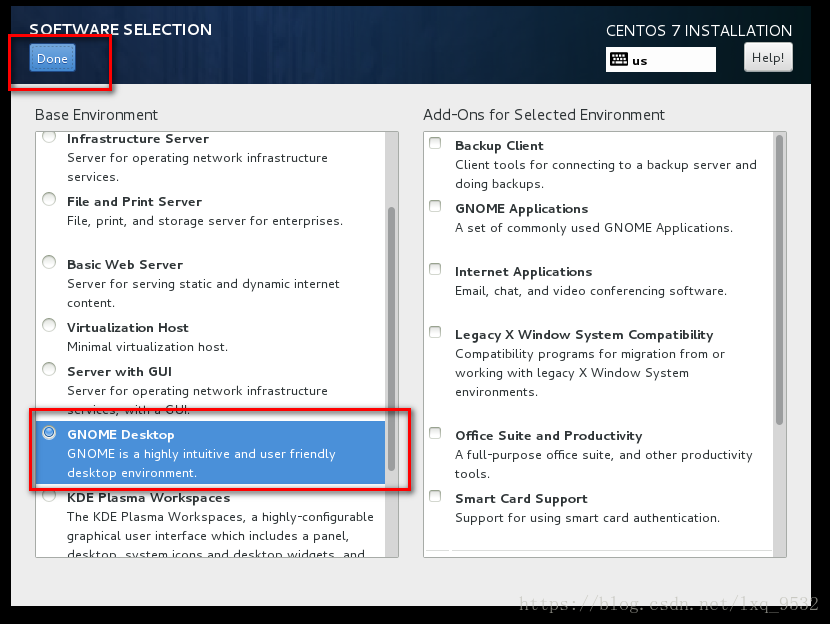This screenshot has height=624, width=830.
Task: Click the 'Internet Applications' title text
Action: (x=524, y=272)
